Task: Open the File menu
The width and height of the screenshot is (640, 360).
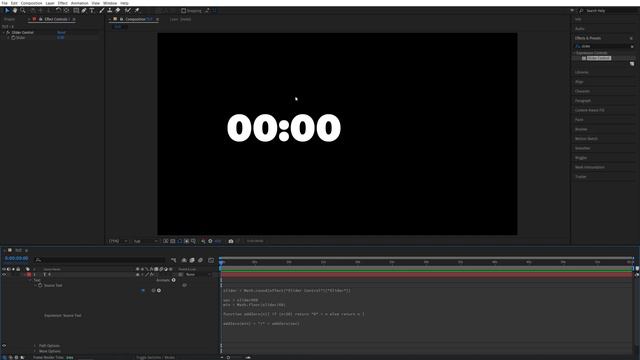Action: coord(4,3)
